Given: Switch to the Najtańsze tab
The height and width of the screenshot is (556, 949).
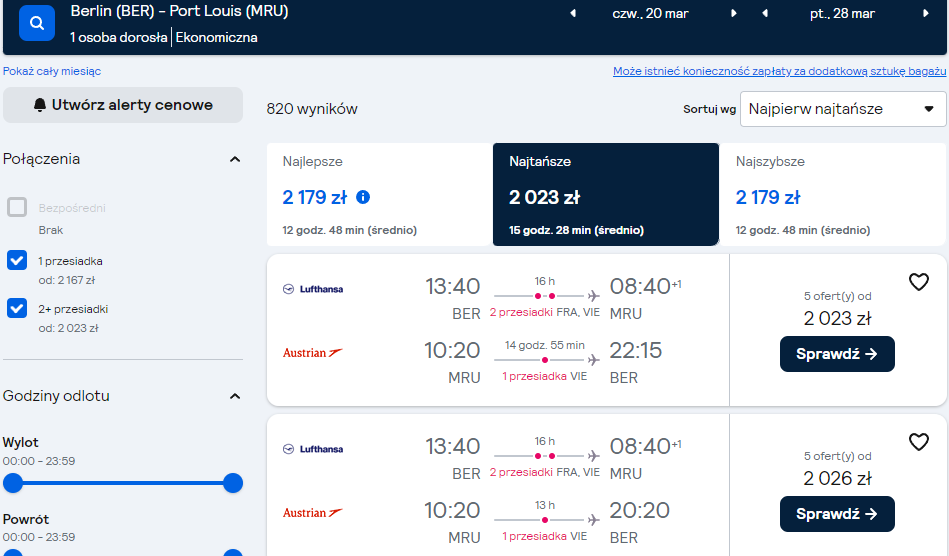Looking at the screenshot, I should (606, 194).
